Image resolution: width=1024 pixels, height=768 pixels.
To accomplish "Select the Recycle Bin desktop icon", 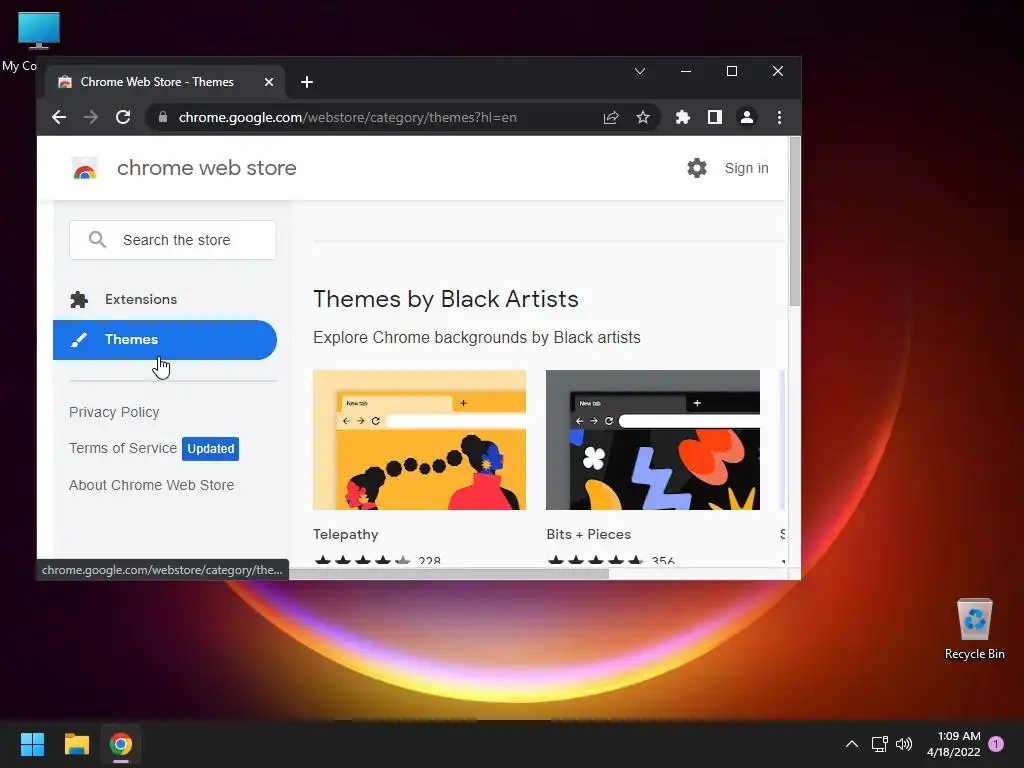I will point(974,628).
